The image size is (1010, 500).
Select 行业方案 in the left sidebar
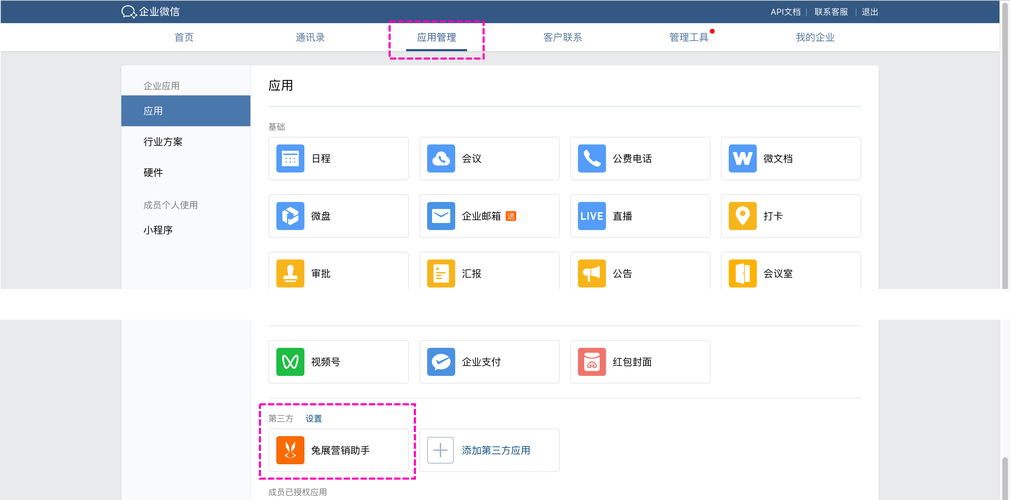163,142
